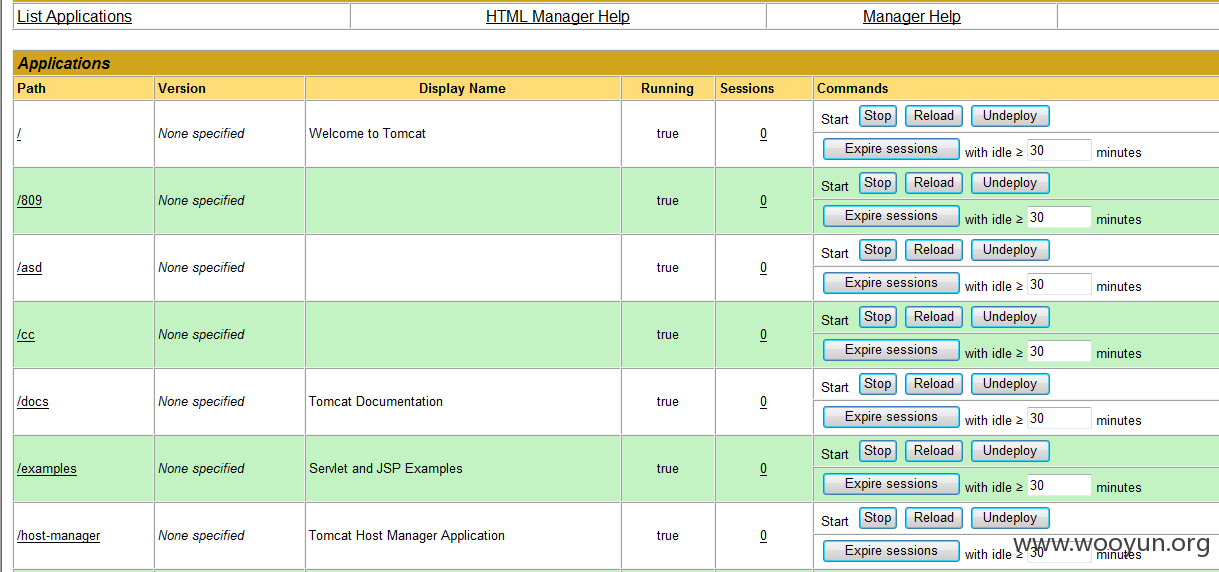The image size is (1219, 572).
Task: Click the Display Name column header
Action: [462, 88]
